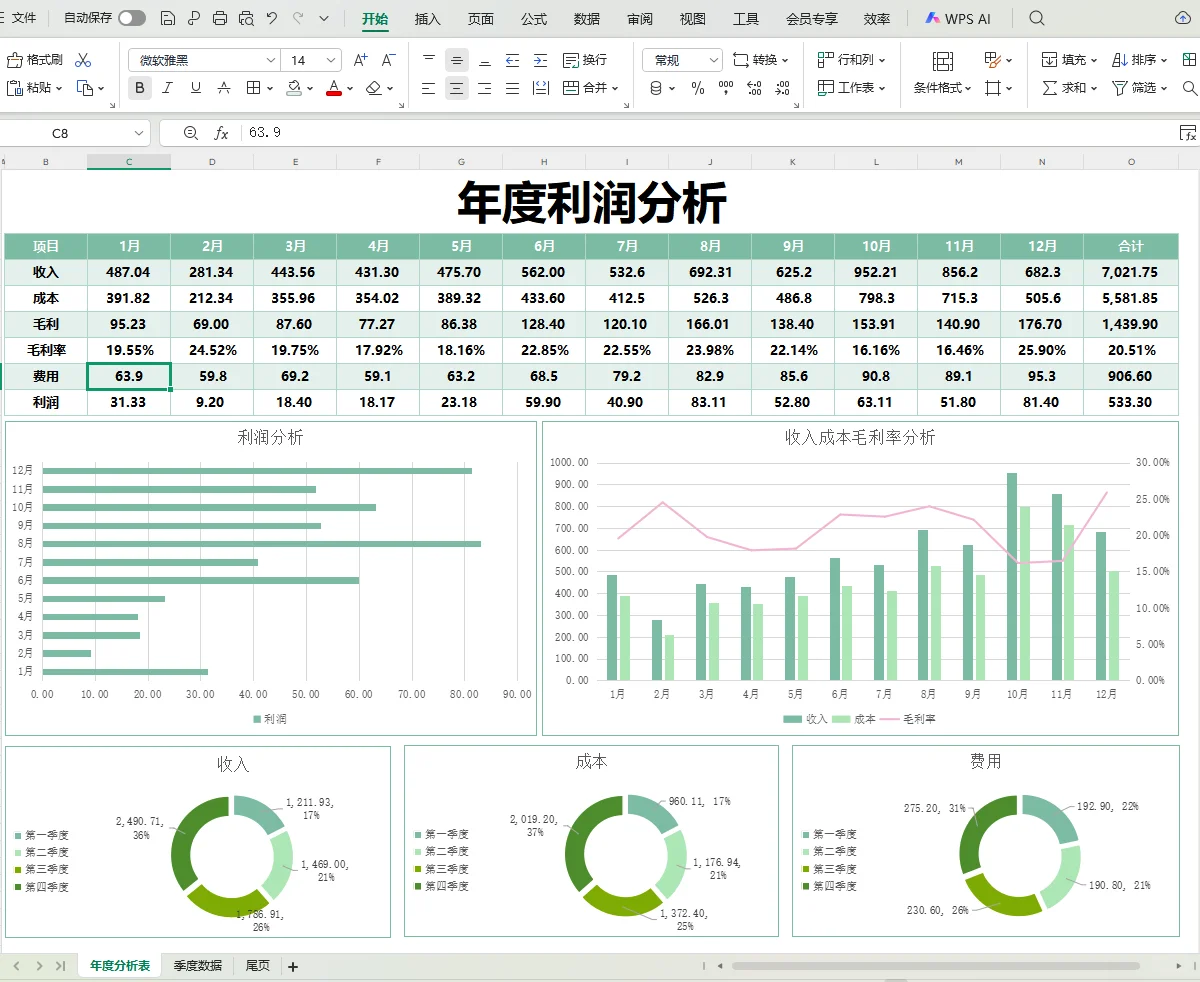
Task: Toggle center horizontal alignment
Action: pos(456,88)
